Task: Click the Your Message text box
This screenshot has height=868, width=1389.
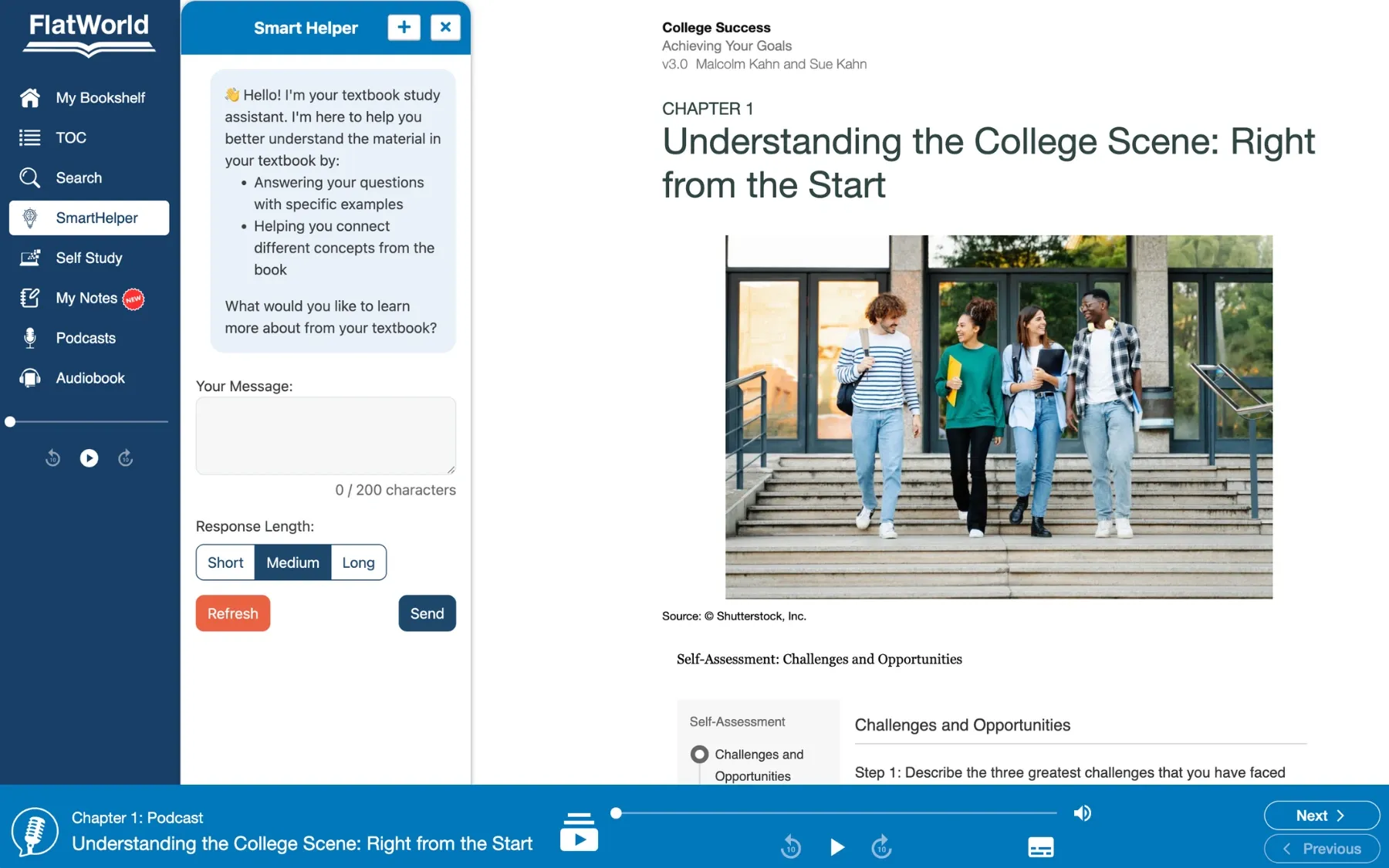Action: (x=326, y=436)
